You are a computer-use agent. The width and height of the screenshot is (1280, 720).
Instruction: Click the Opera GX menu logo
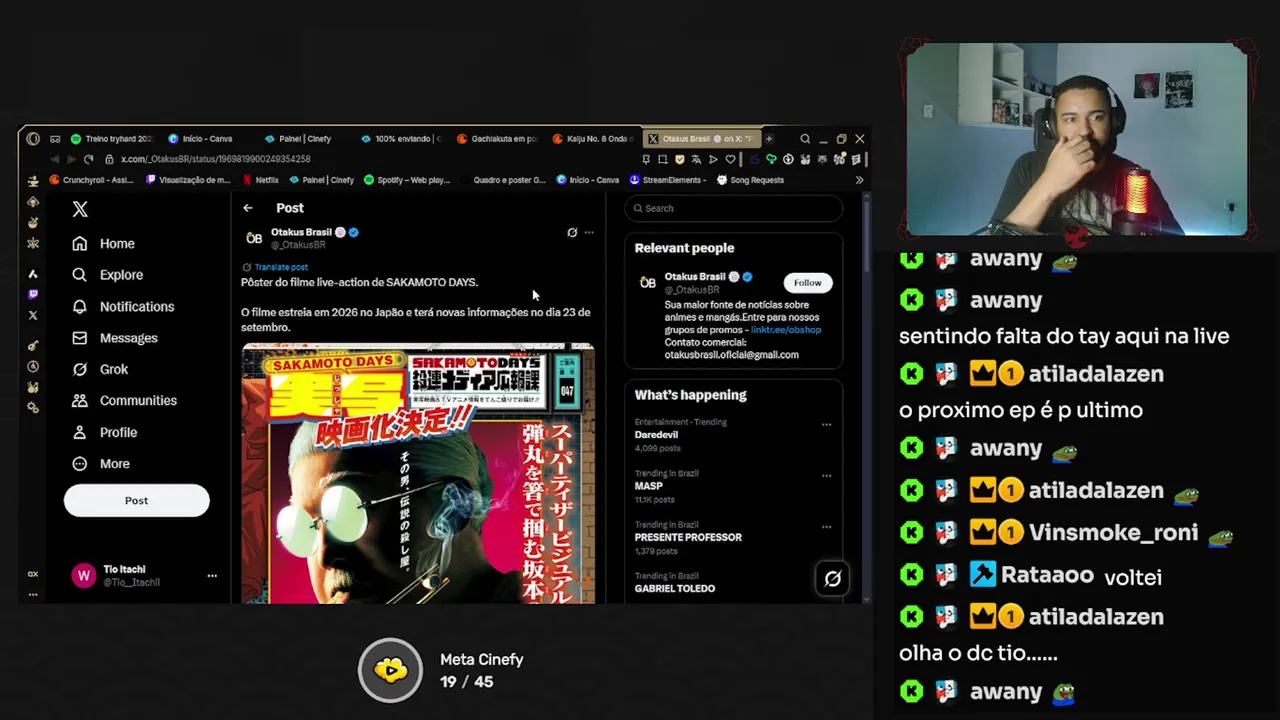33,139
